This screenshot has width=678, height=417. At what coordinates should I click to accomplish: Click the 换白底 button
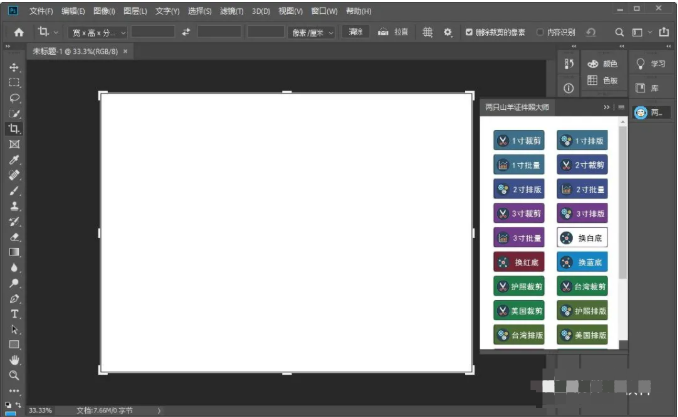[x=582, y=237]
